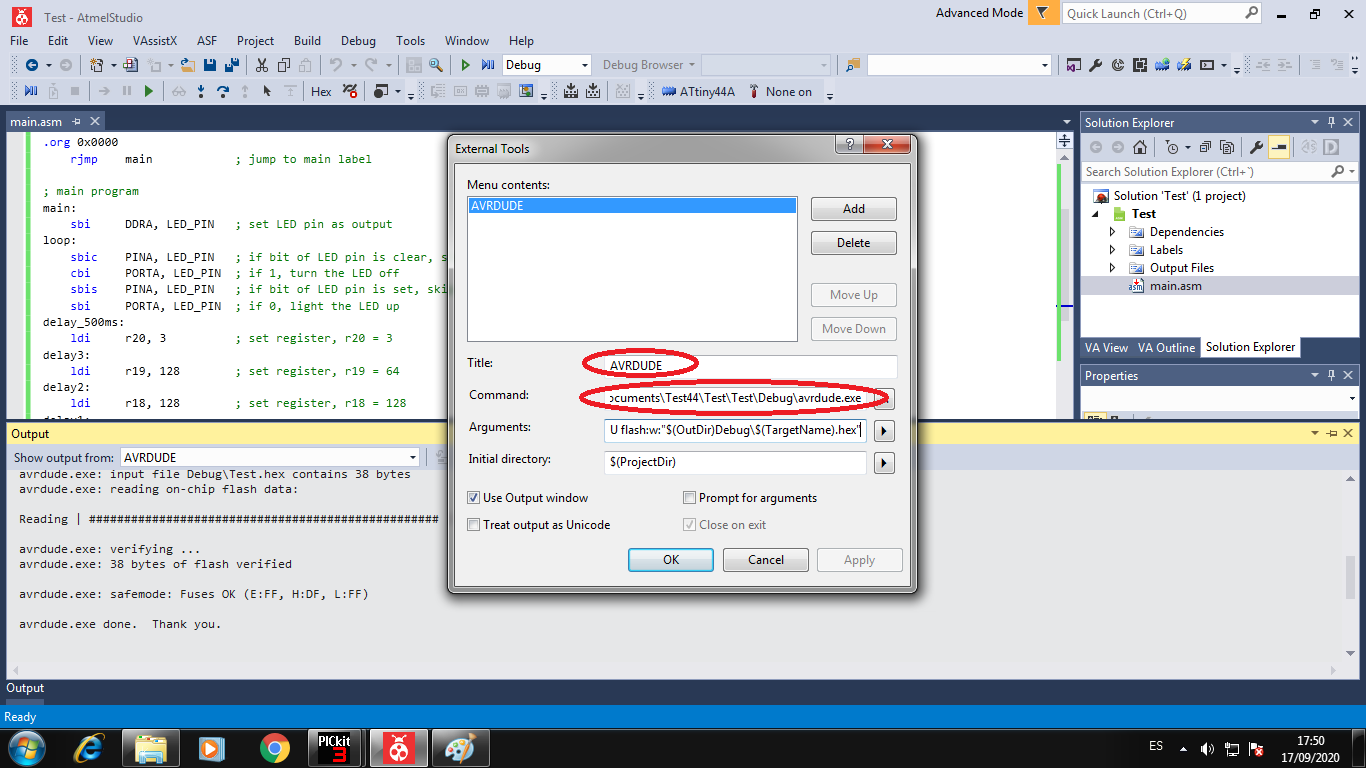The image size is (1366, 768).
Task: Click Cancel in External Tools dialog
Action: pos(766,560)
